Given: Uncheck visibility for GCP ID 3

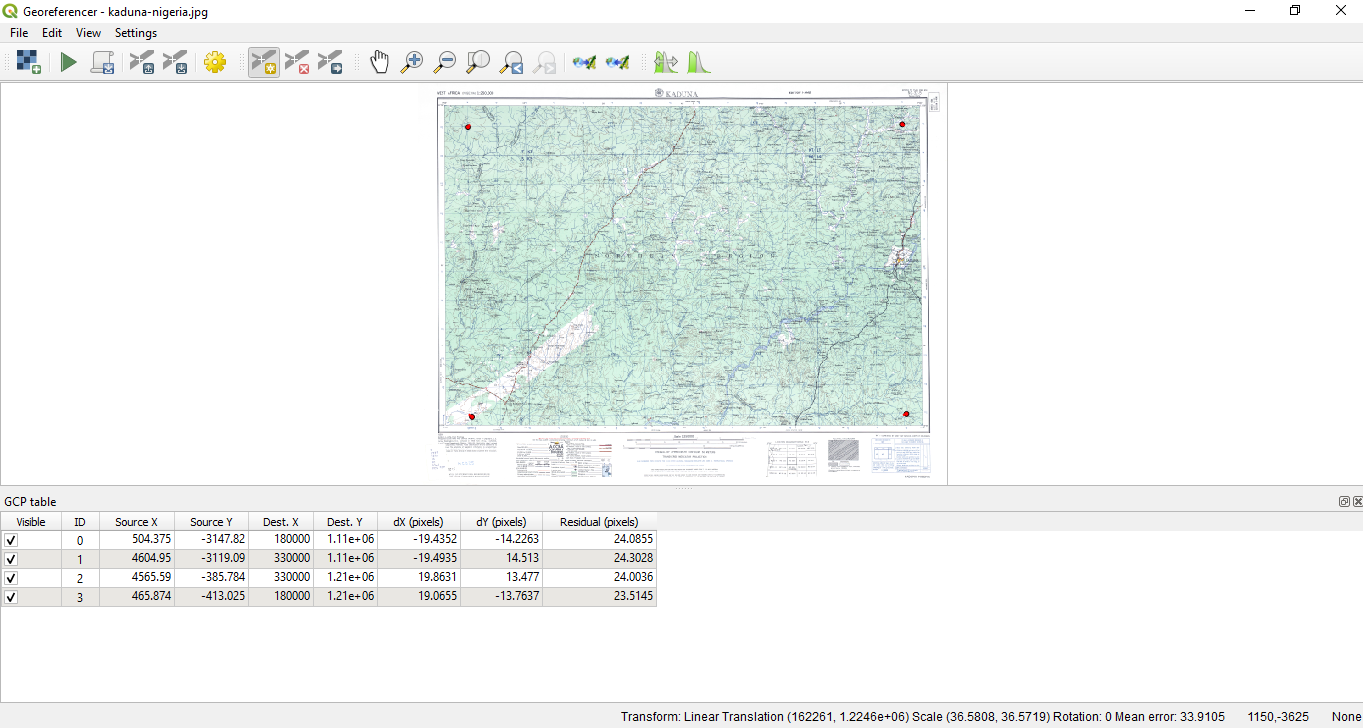Looking at the screenshot, I should 11,597.
